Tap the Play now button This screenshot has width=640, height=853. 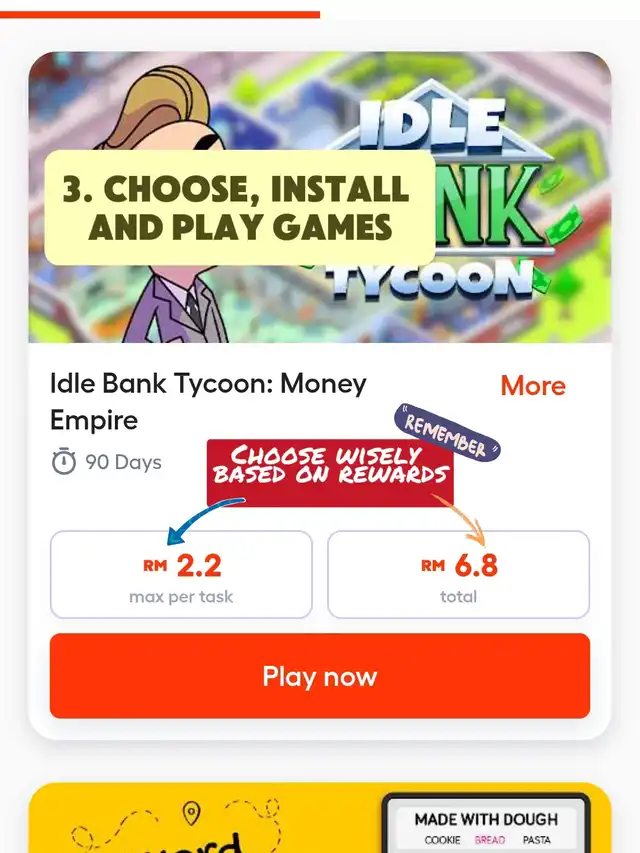(x=320, y=676)
